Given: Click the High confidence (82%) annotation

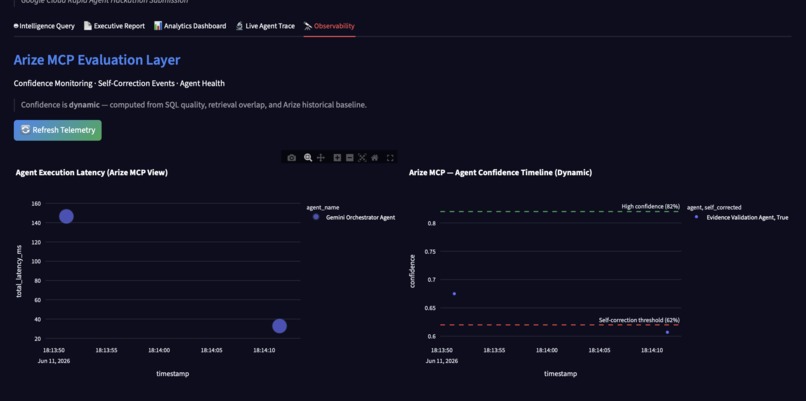Looking at the screenshot, I should (650, 206).
